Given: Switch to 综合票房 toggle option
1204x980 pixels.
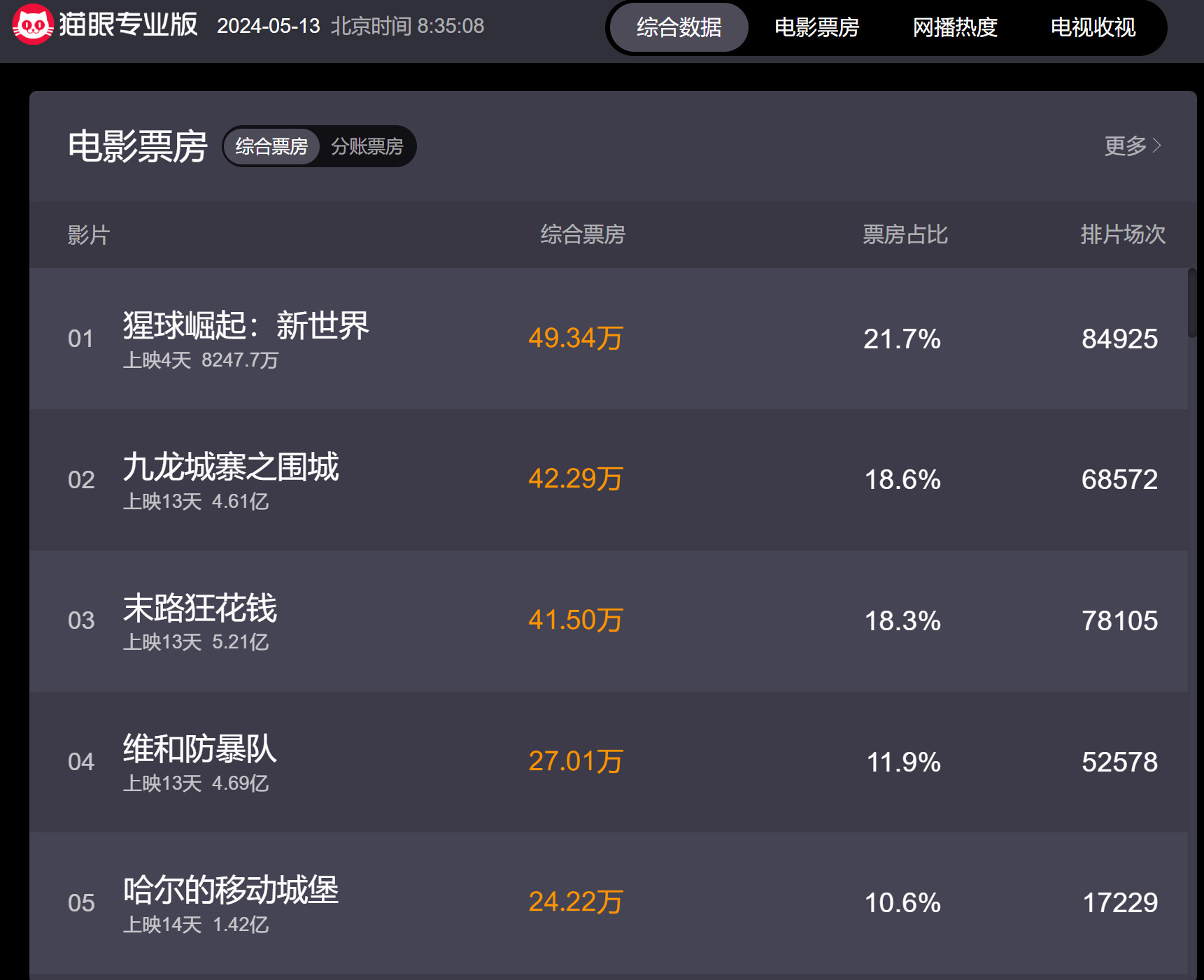Looking at the screenshot, I should pyautogui.click(x=271, y=146).
